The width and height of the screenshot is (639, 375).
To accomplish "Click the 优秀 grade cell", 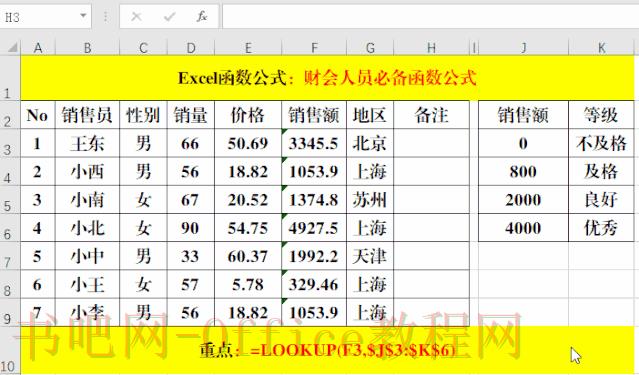I will (x=601, y=228).
